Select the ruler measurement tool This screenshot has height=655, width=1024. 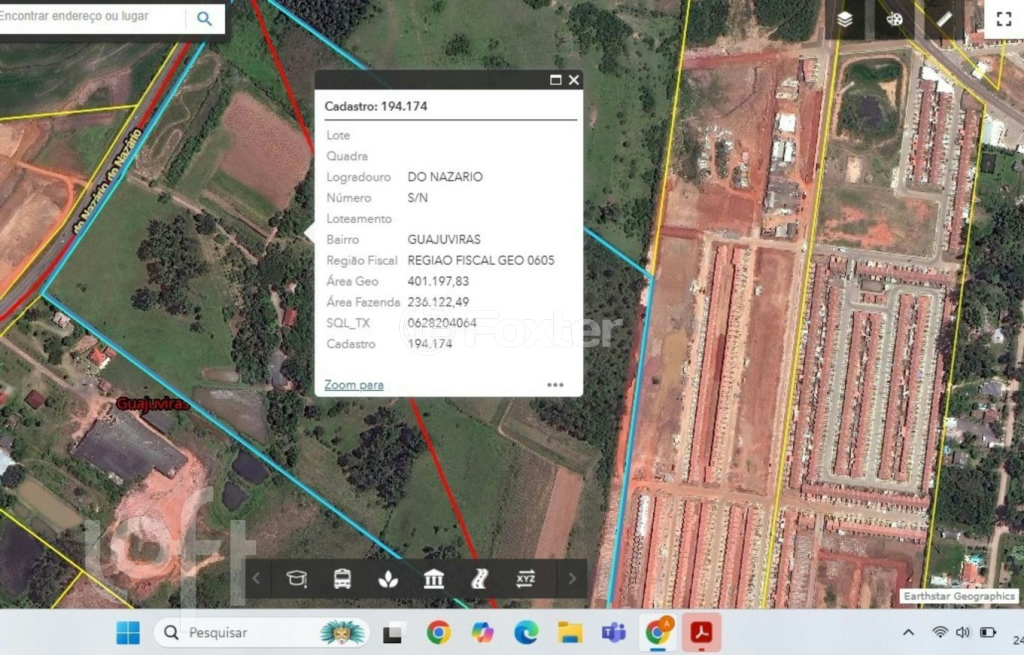click(944, 19)
